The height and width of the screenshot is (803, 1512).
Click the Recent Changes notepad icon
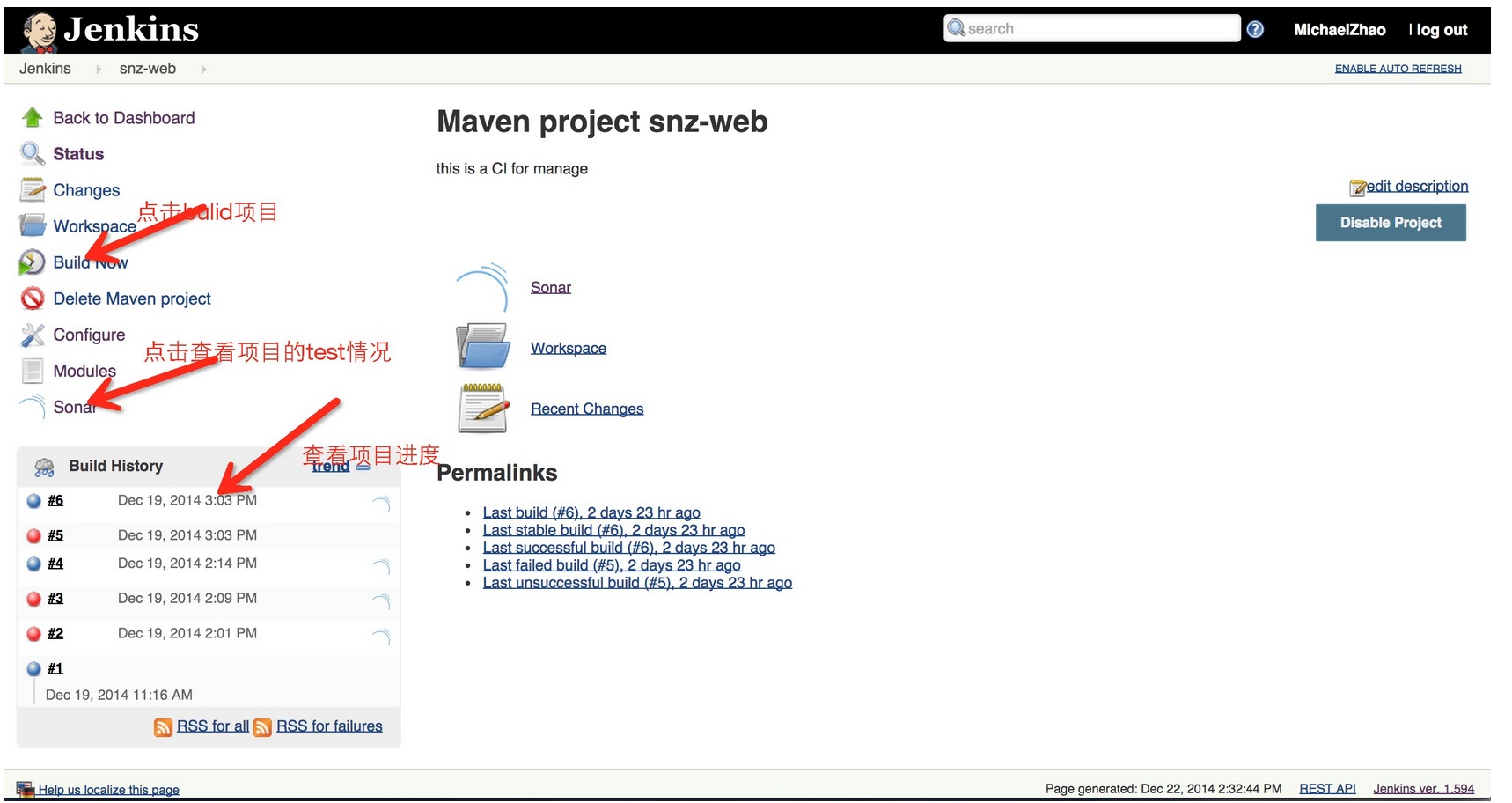pos(483,408)
